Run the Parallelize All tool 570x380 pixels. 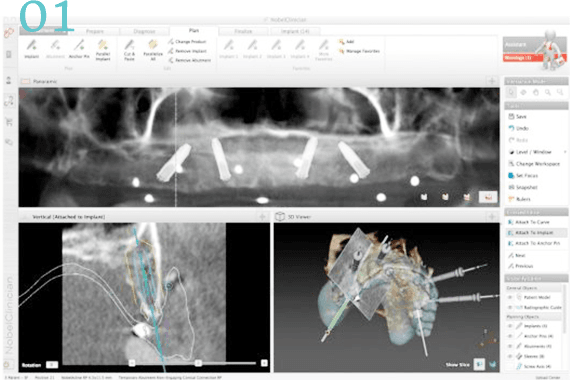[x=153, y=50]
